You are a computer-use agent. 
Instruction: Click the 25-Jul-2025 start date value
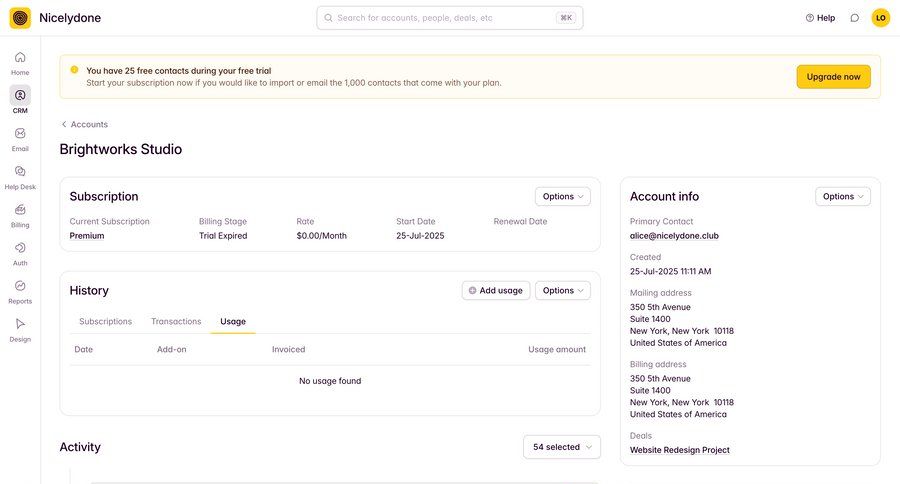420,235
